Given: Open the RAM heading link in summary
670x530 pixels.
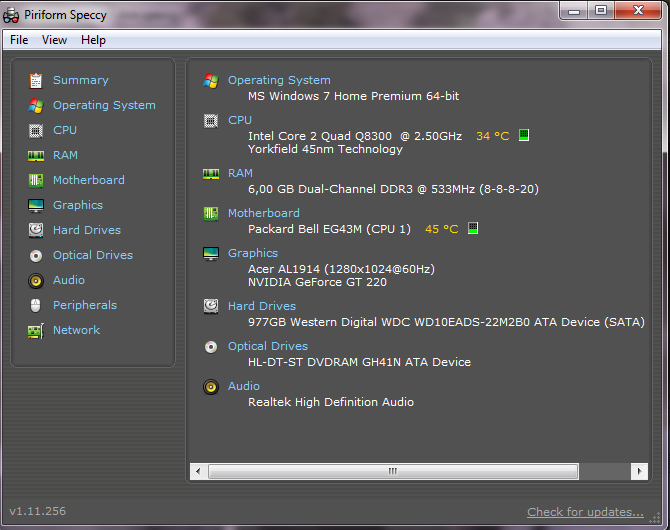Looking at the screenshot, I should (240, 174).
